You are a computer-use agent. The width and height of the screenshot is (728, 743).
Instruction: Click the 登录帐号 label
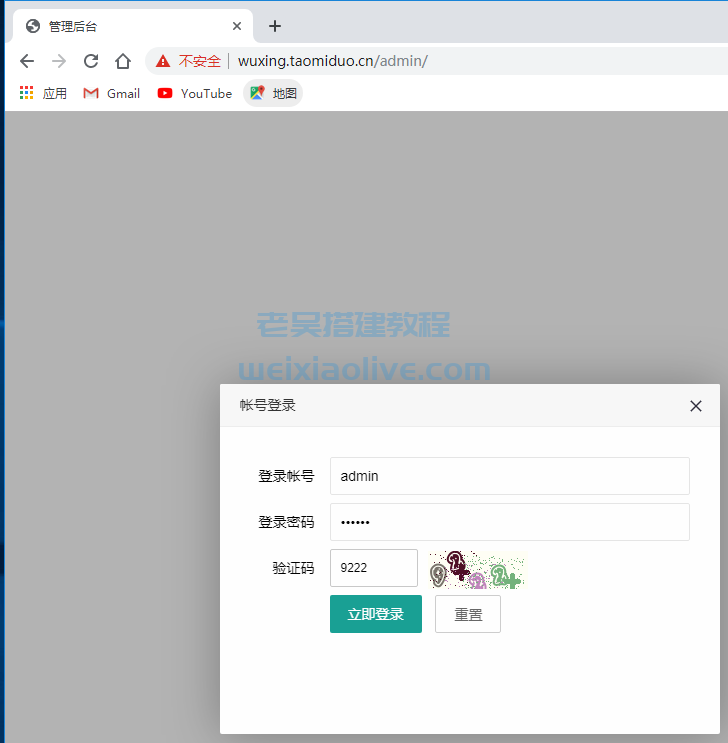286,476
